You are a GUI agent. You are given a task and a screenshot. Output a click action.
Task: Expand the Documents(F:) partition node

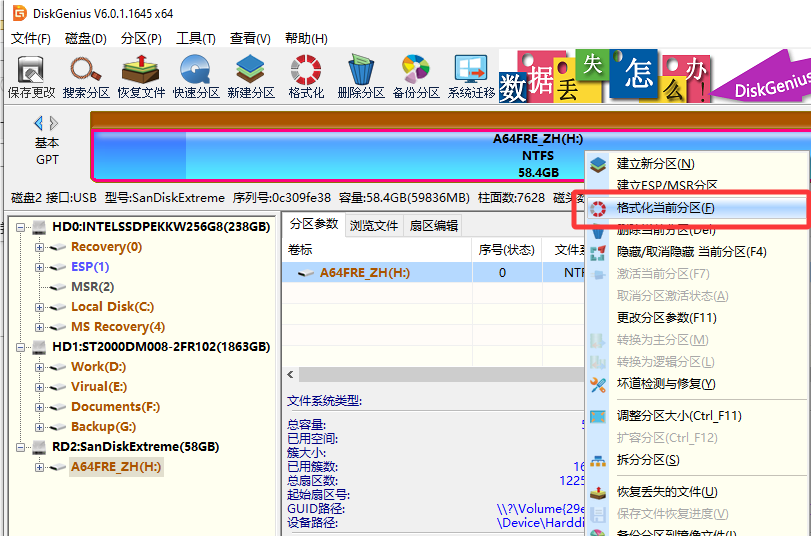tap(39, 407)
